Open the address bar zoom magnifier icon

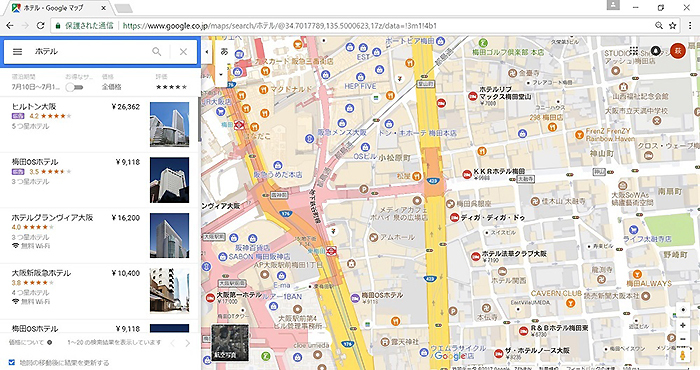658,26
